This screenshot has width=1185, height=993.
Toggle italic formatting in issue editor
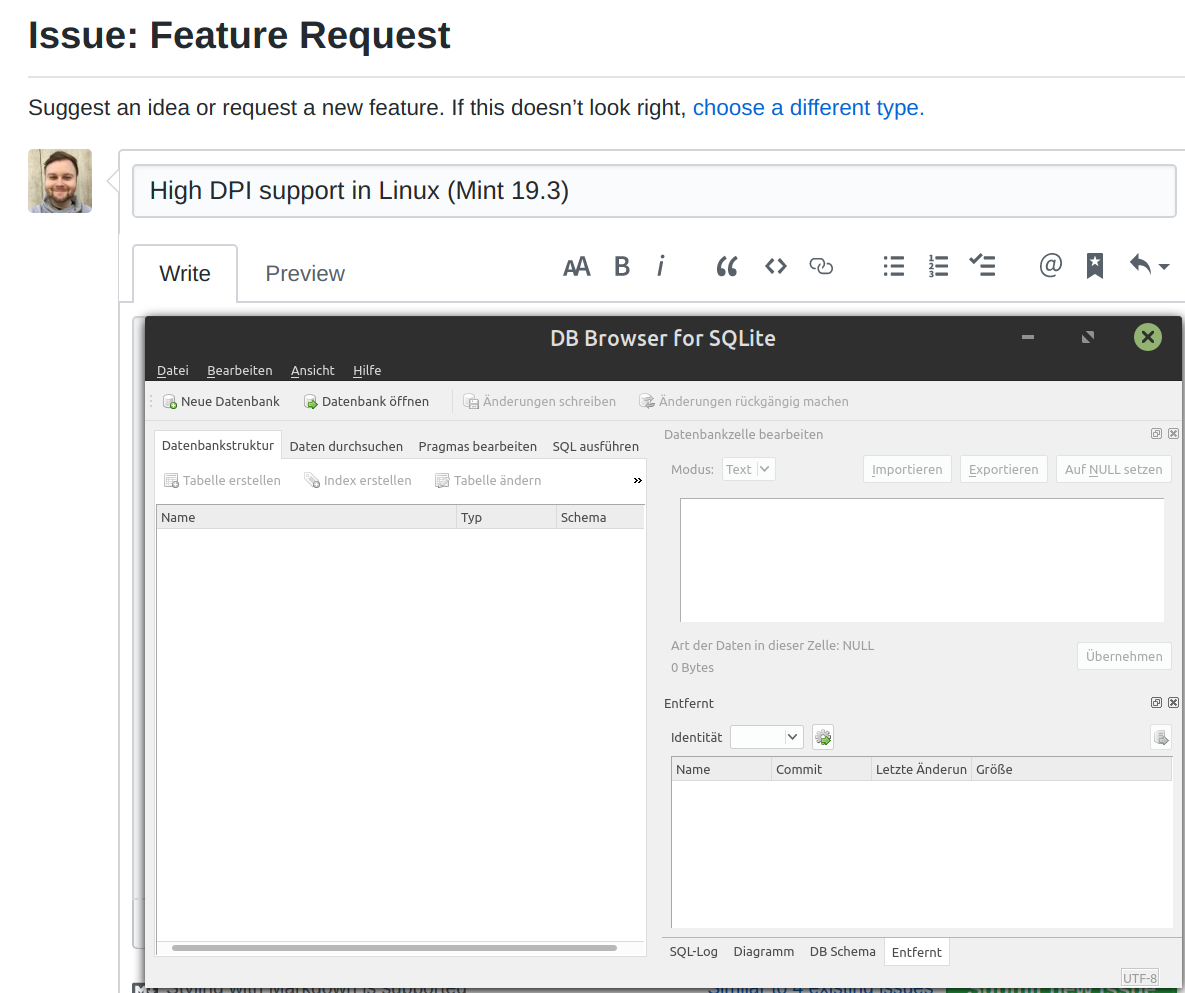(x=661, y=266)
